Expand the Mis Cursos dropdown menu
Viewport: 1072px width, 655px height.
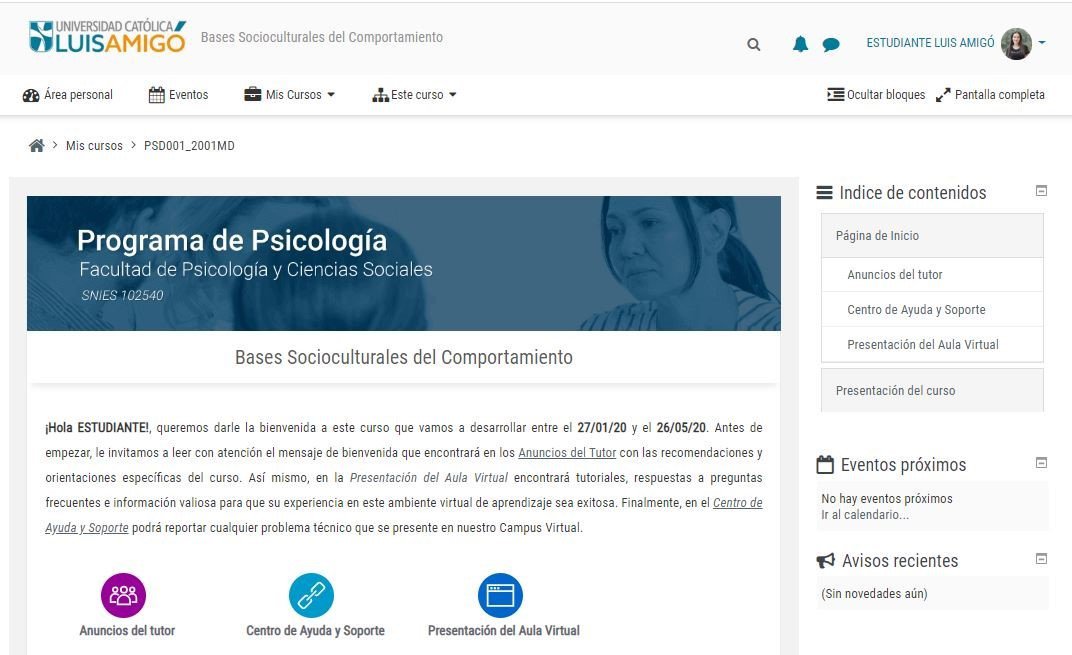pos(290,95)
